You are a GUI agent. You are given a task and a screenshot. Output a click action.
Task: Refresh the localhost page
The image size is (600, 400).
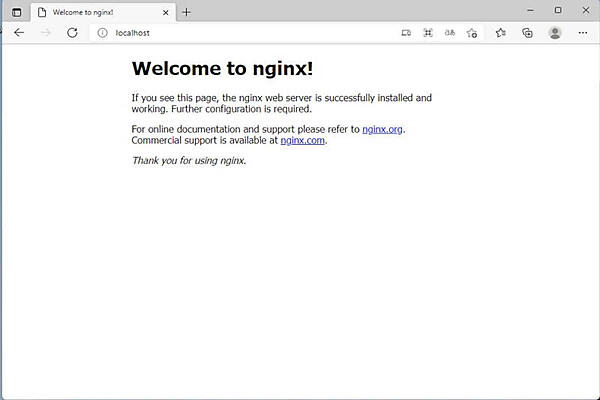click(72, 33)
